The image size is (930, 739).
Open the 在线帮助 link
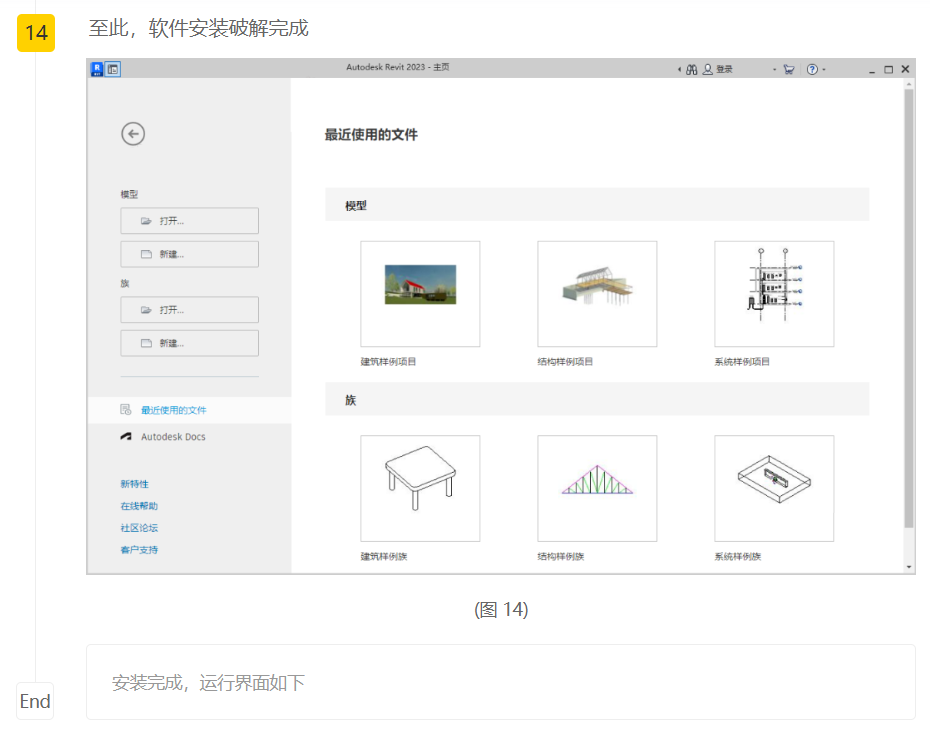pos(139,506)
